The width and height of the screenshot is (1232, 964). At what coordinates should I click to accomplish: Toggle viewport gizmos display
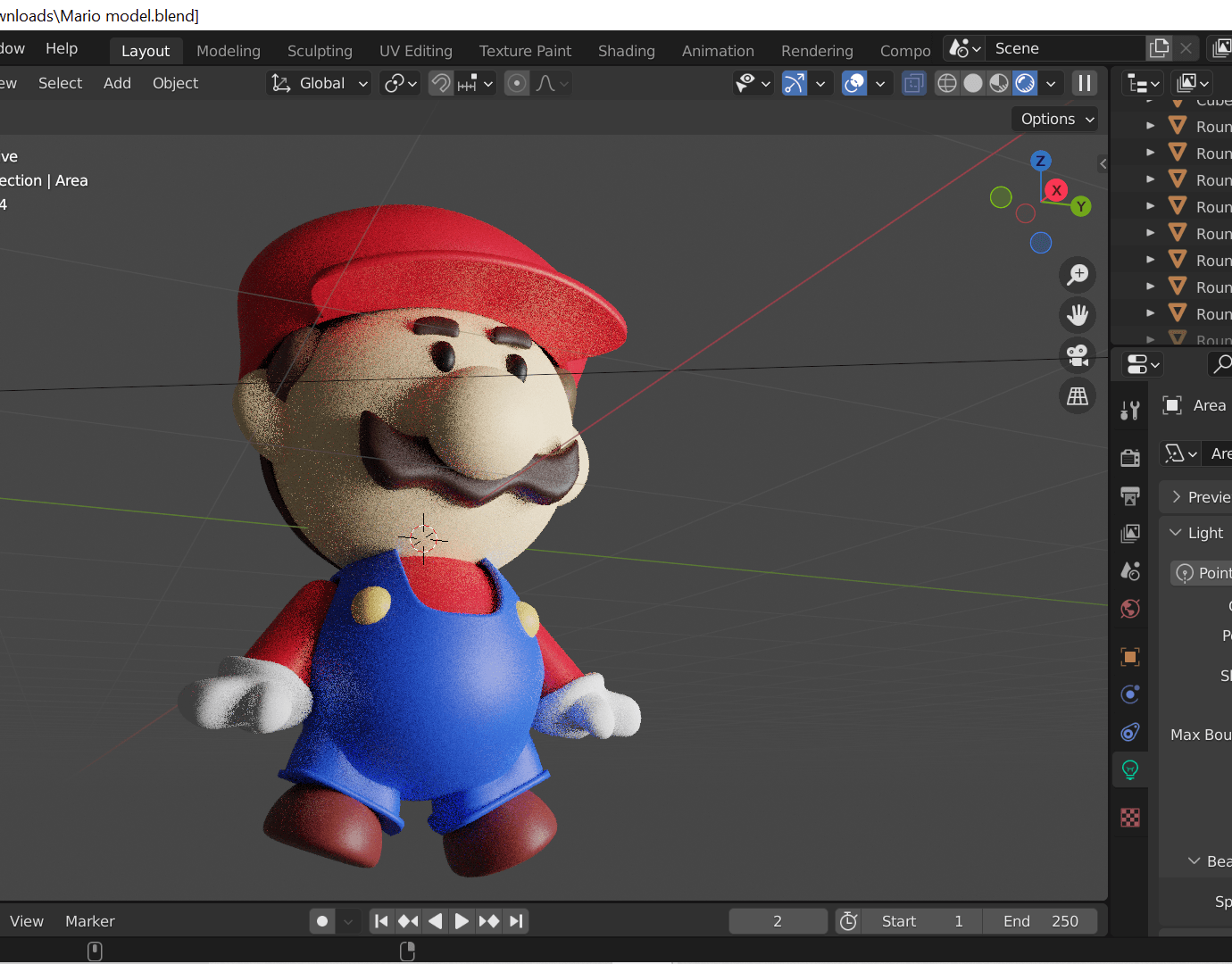794,83
